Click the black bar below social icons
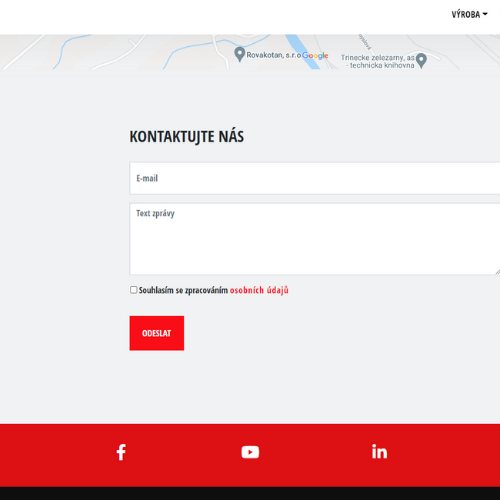This screenshot has height=500, width=500. (250, 493)
